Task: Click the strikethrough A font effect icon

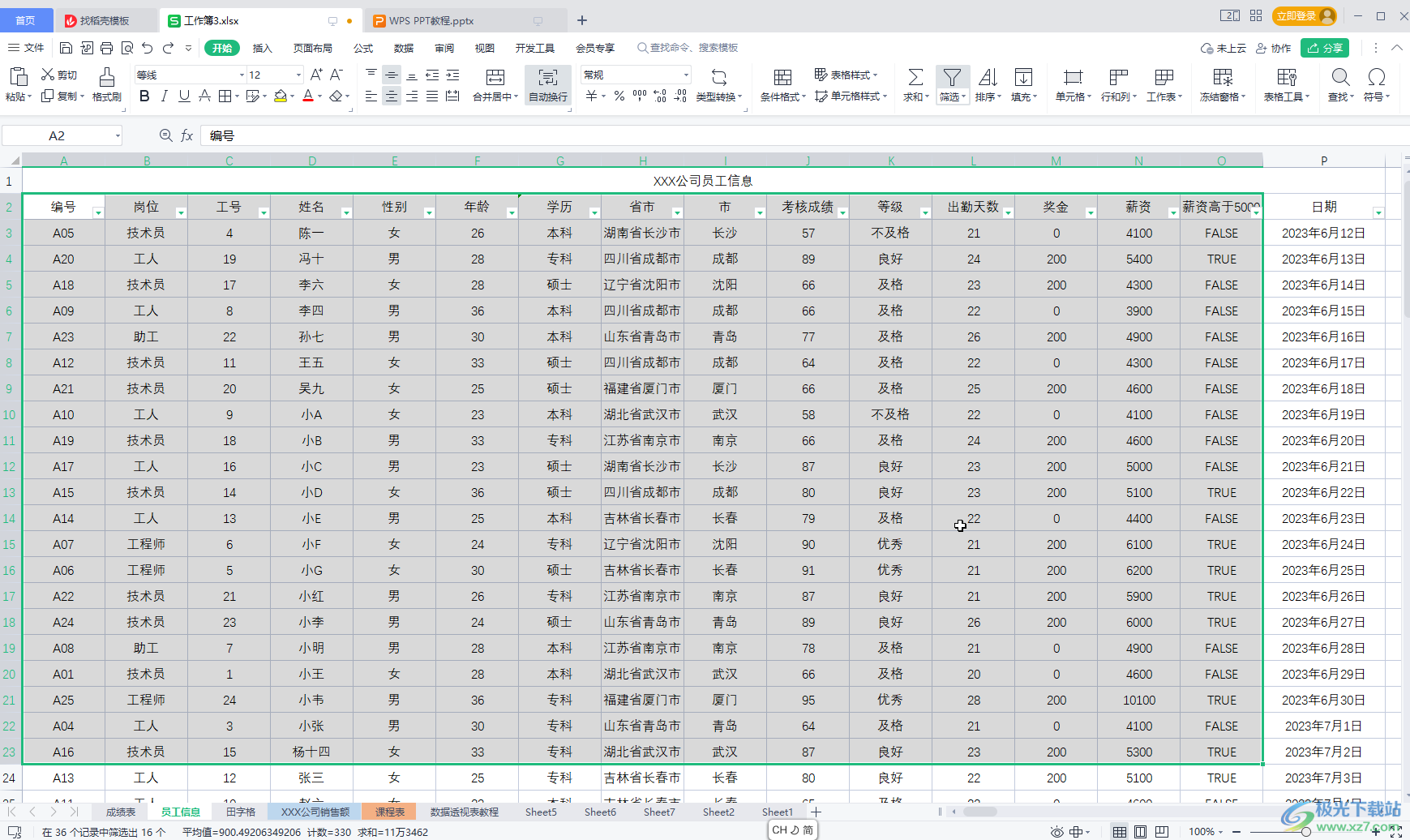Action: [204, 96]
